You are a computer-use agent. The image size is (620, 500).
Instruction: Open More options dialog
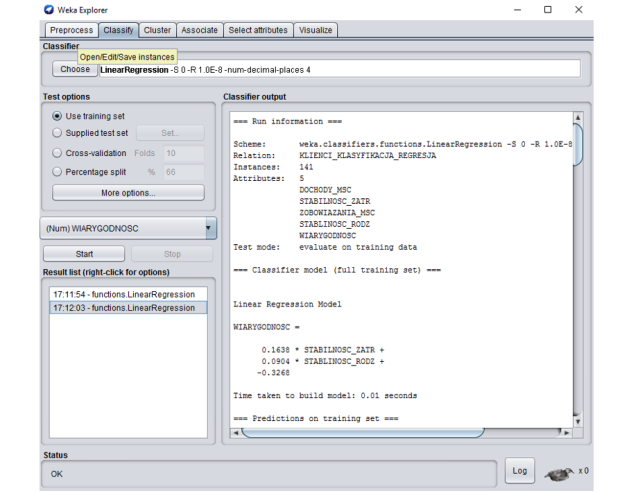(128, 193)
